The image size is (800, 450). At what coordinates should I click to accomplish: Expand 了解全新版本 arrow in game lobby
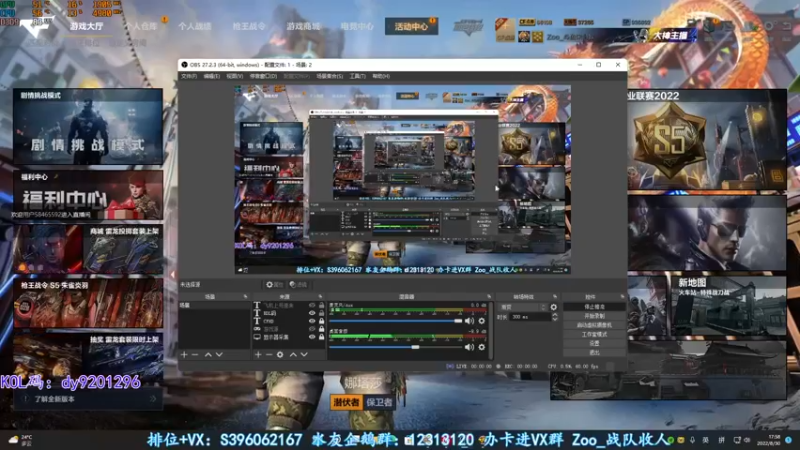(x=153, y=399)
